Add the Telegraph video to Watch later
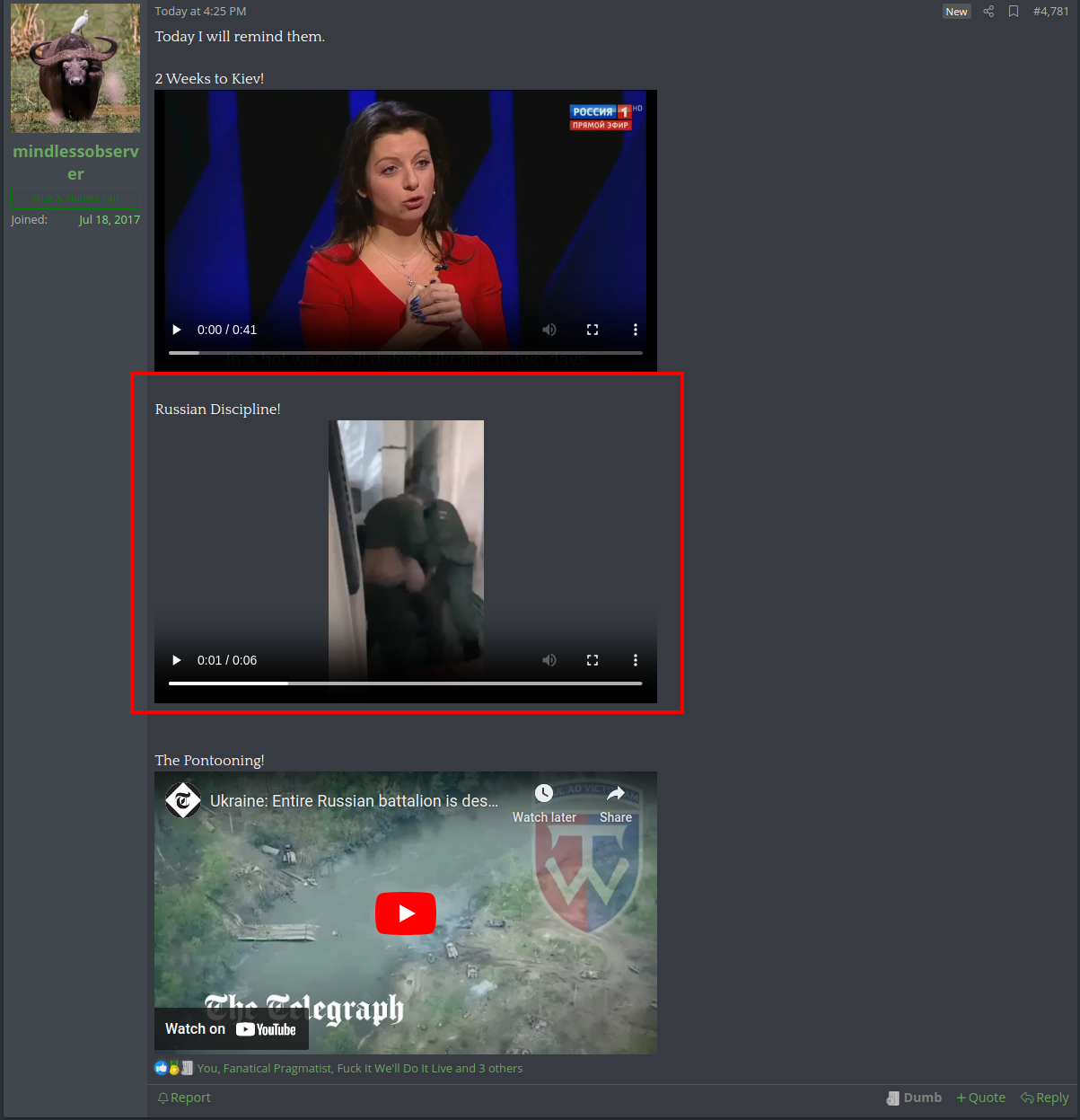Viewport: 1080px width, 1120px height. coord(544,803)
